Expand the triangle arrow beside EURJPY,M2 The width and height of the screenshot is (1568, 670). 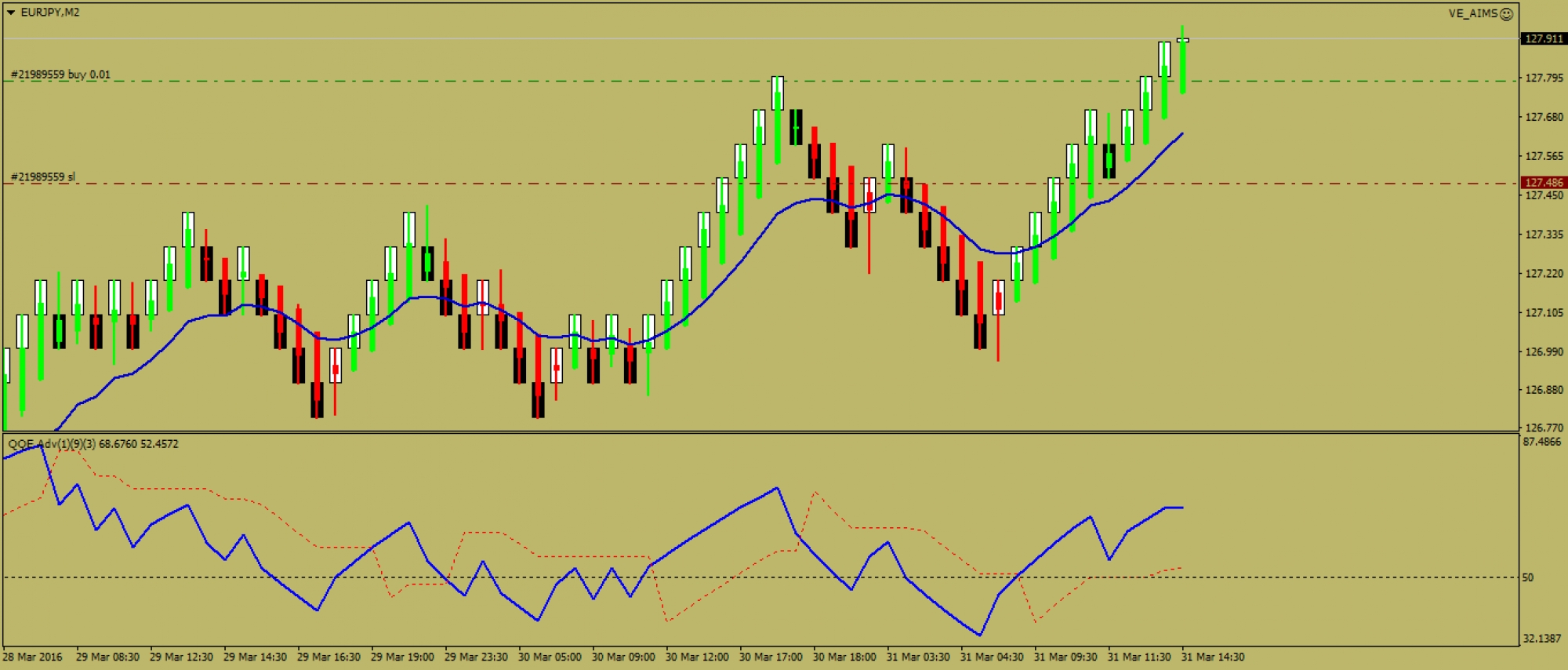click(x=11, y=13)
